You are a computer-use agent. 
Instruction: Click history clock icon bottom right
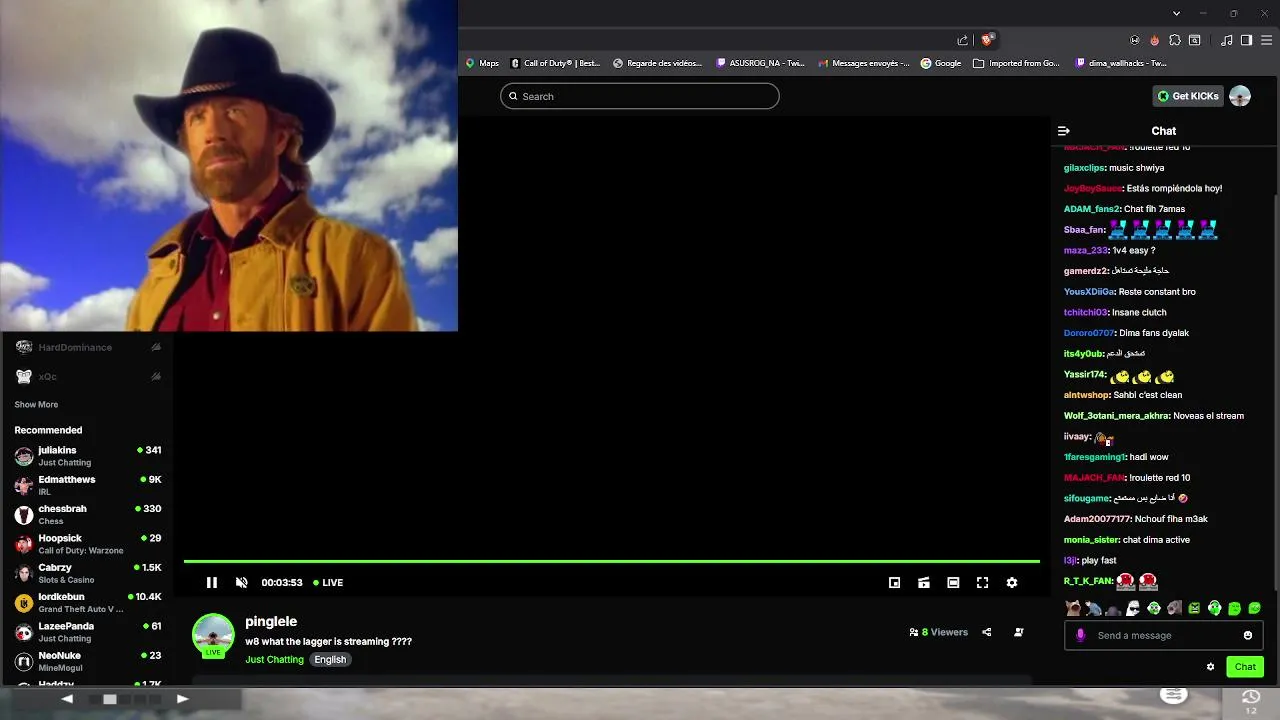[1251, 697]
